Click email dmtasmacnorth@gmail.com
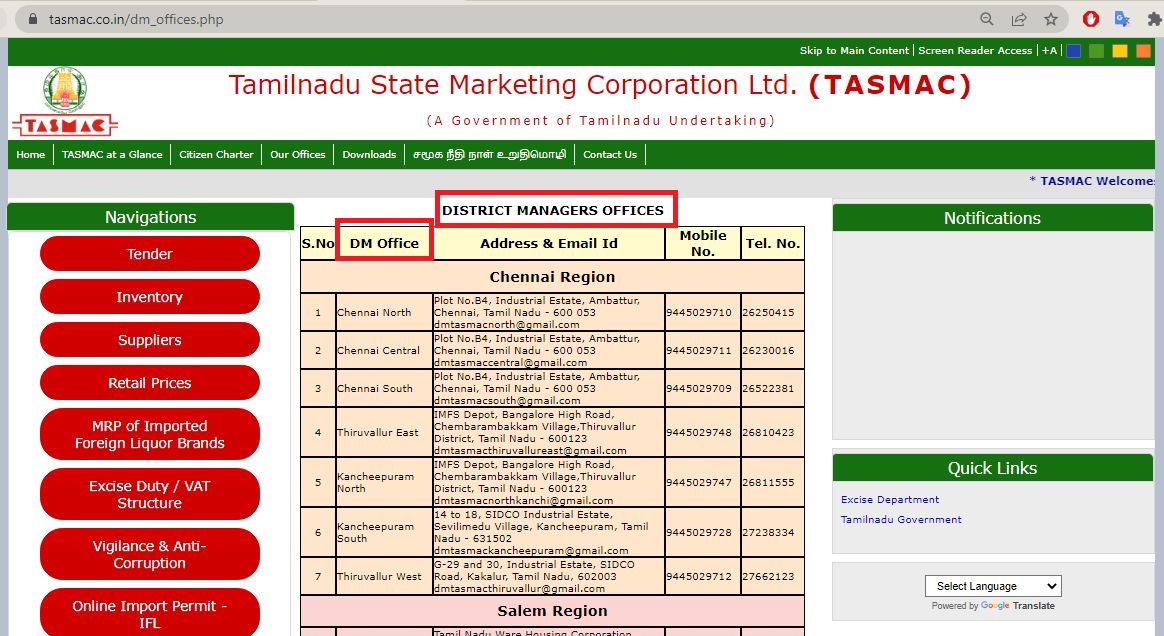The height and width of the screenshot is (636, 1164). click(x=506, y=324)
